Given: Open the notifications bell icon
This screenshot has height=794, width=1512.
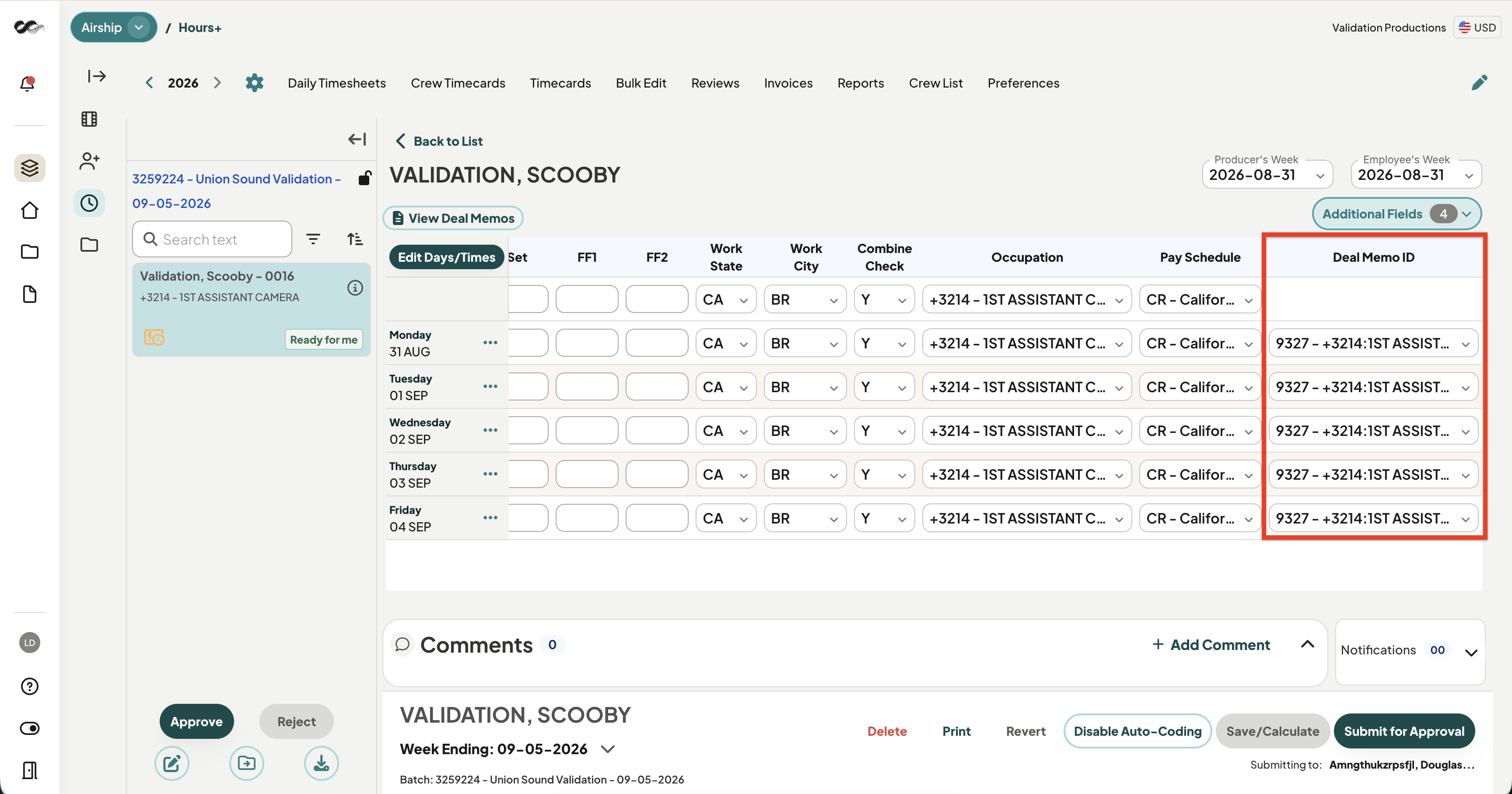Looking at the screenshot, I should pyautogui.click(x=28, y=84).
